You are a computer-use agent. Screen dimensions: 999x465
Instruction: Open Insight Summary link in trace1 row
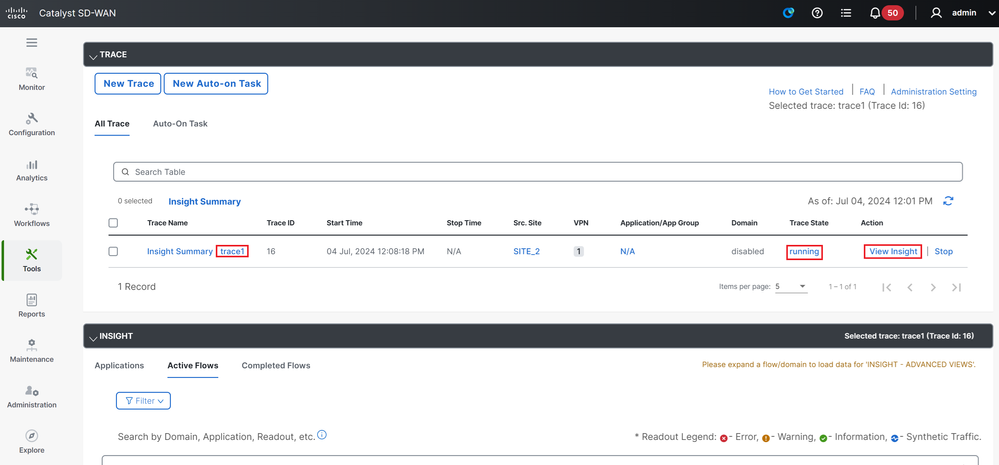click(180, 252)
